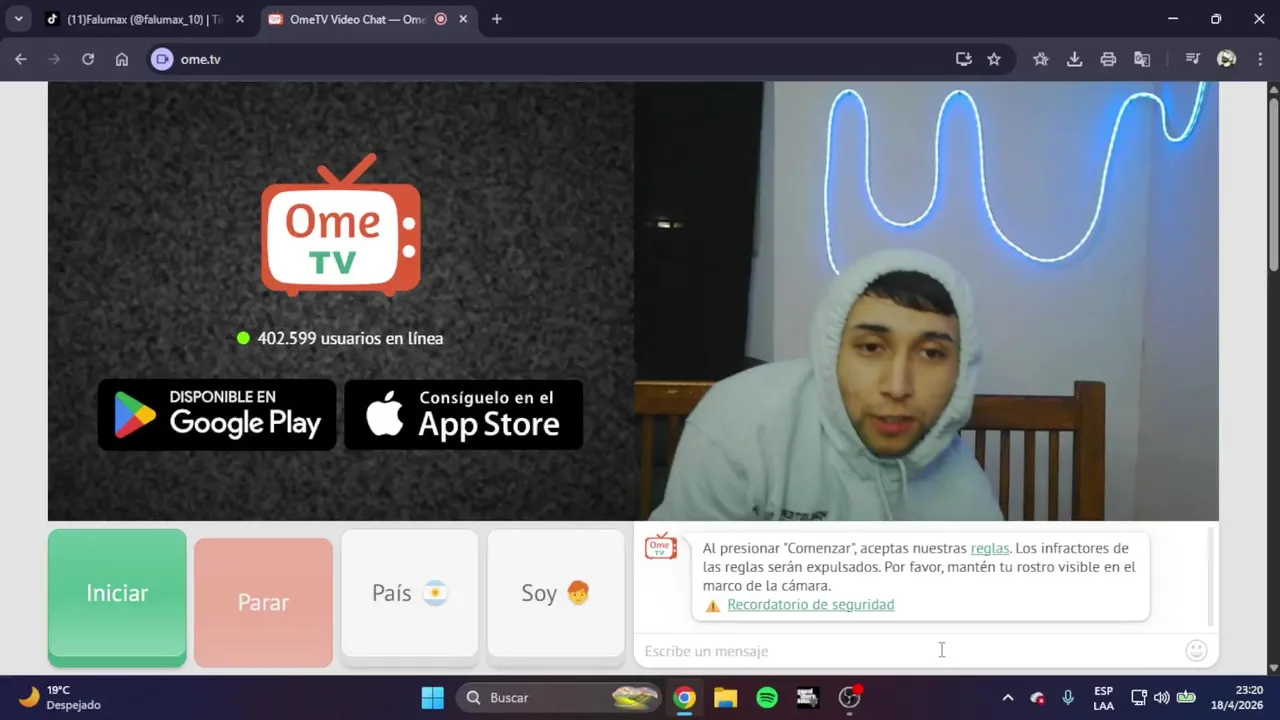Viewport: 1280px width, 720px height.
Task: Open the browser profile avatar
Action: tap(1226, 59)
